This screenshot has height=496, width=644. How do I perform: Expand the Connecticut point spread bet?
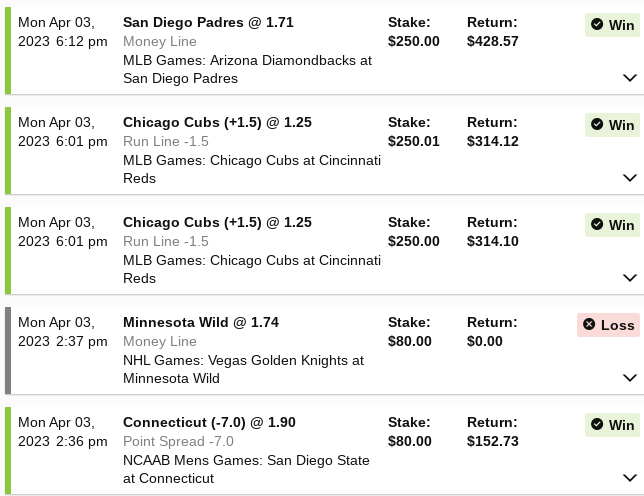630,478
